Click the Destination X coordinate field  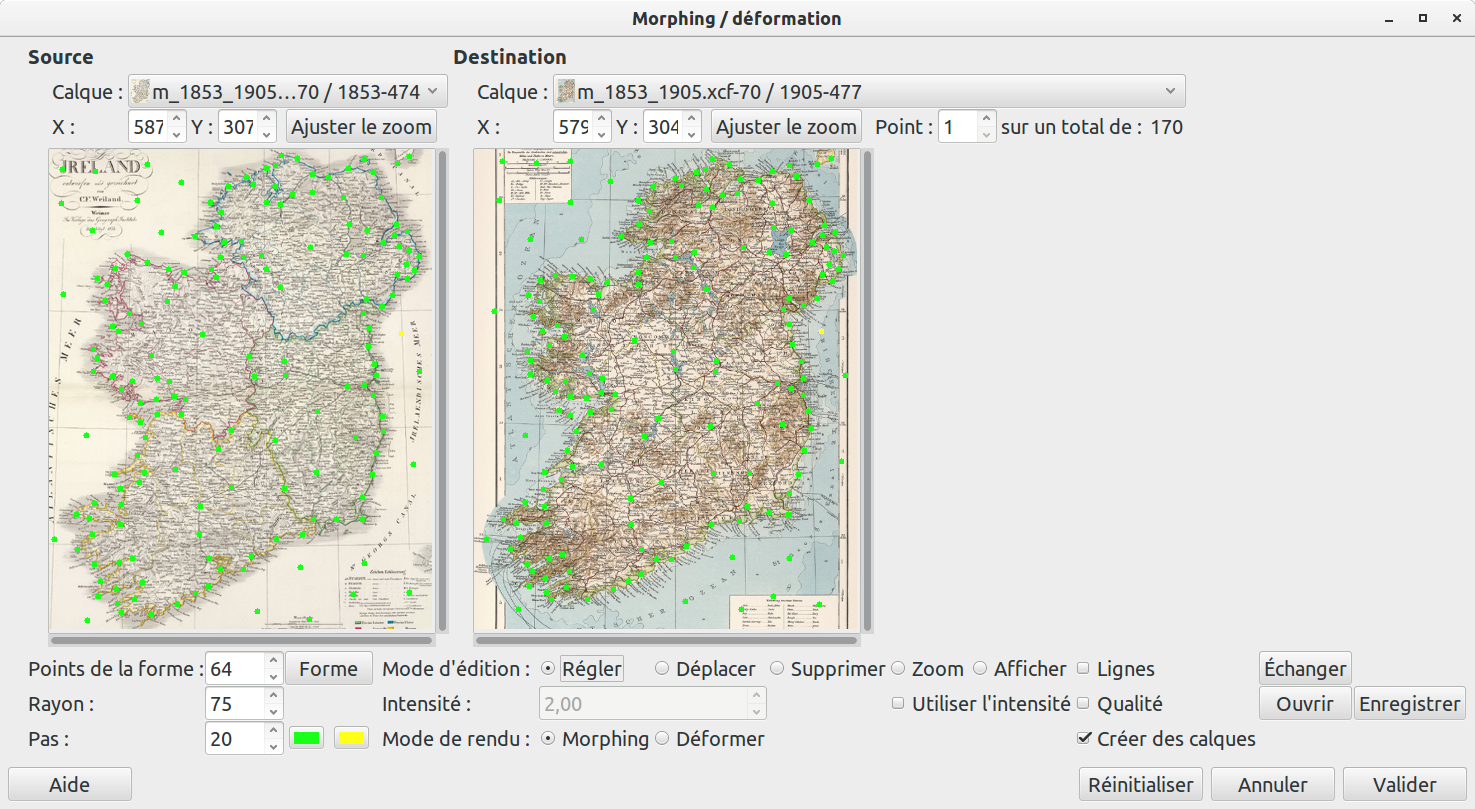click(x=571, y=127)
